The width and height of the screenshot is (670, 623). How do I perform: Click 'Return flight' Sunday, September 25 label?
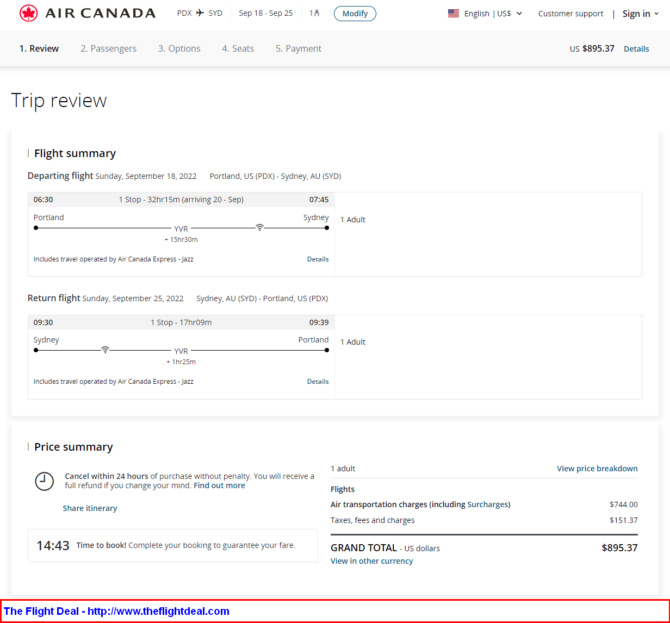(106, 298)
